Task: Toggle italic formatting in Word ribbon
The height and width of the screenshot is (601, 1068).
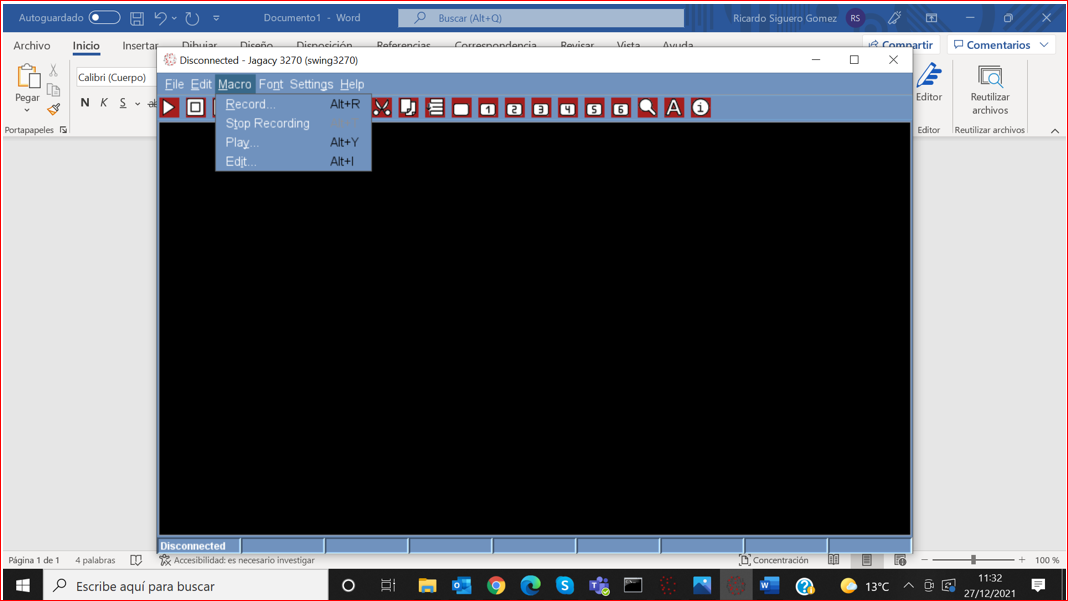Action: pyautogui.click(x=104, y=103)
